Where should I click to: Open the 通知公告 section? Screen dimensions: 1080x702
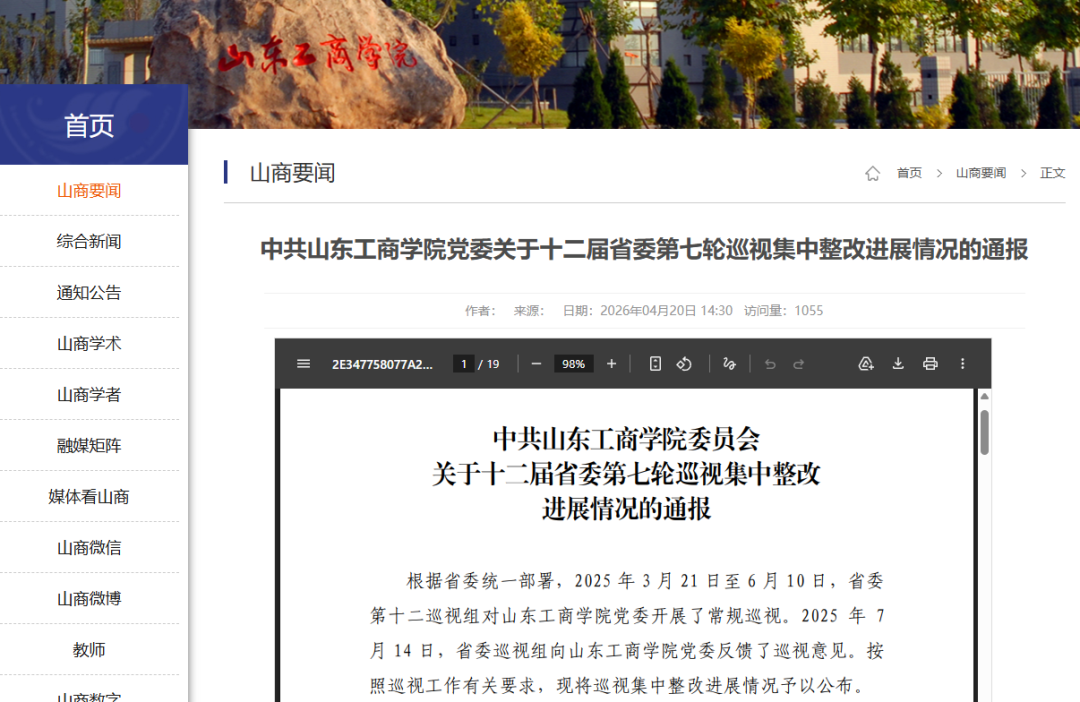tap(91, 292)
